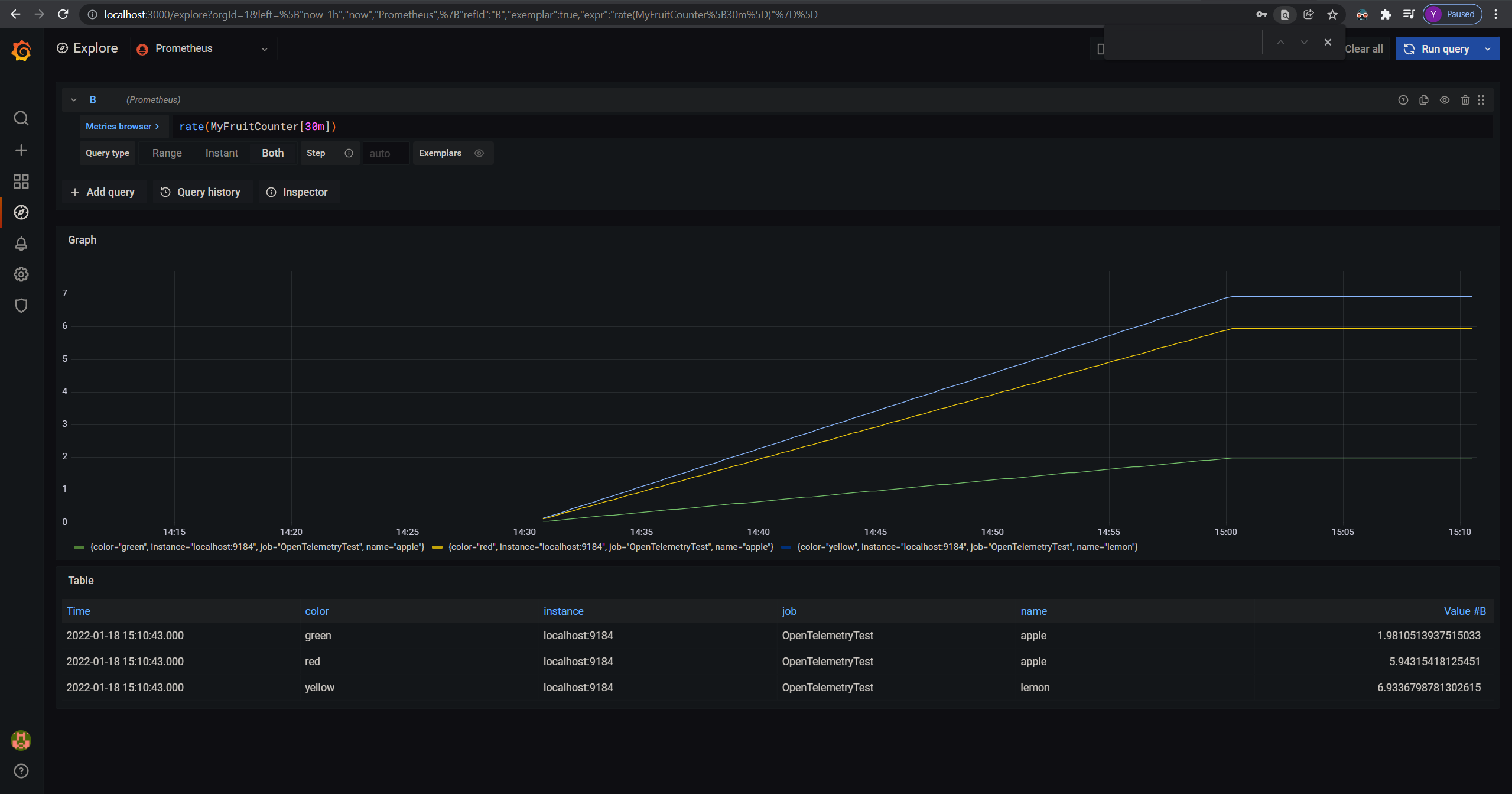This screenshot has width=1512, height=794.
Task: Click the Step auto input field
Action: [386, 153]
